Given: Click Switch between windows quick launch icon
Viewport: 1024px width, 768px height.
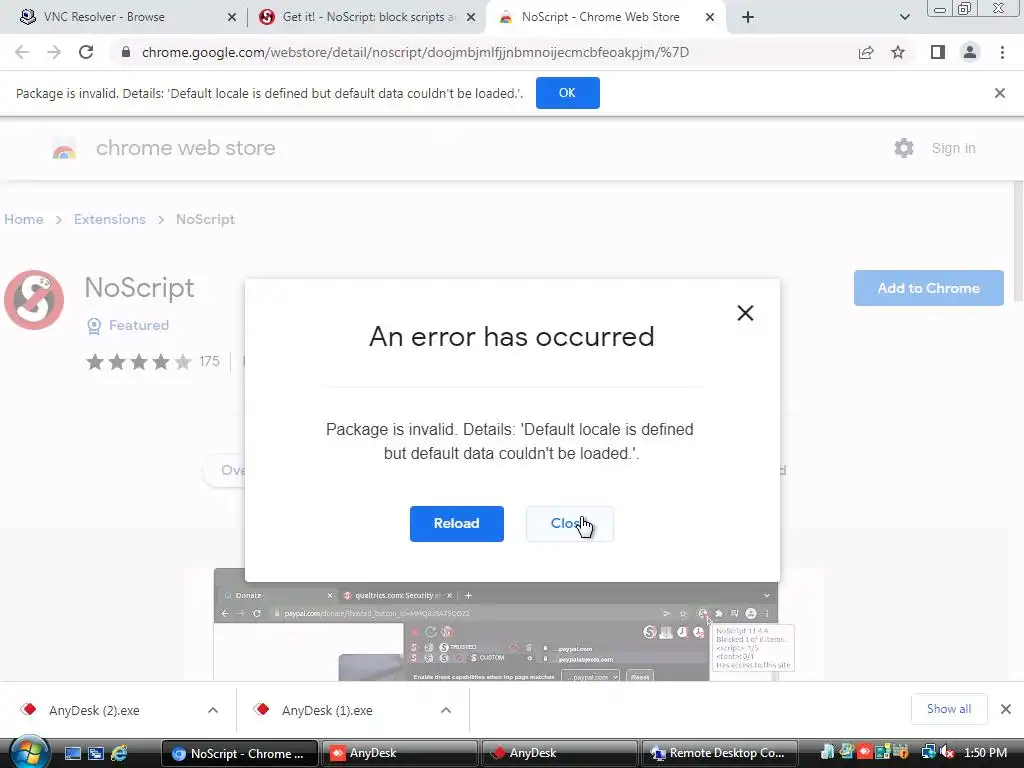Looking at the screenshot, I should pos(95,753).
